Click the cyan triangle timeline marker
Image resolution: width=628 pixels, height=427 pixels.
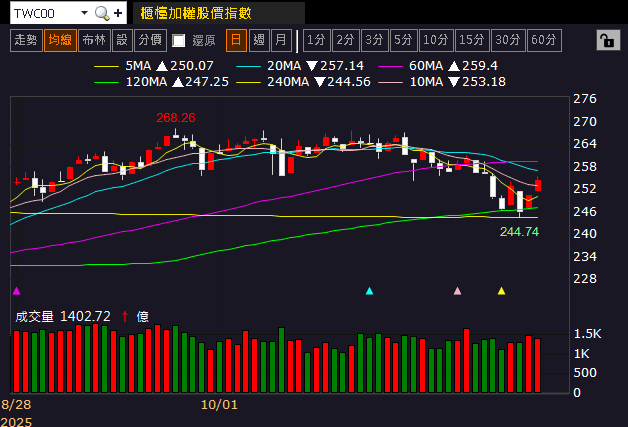point(369,291)
